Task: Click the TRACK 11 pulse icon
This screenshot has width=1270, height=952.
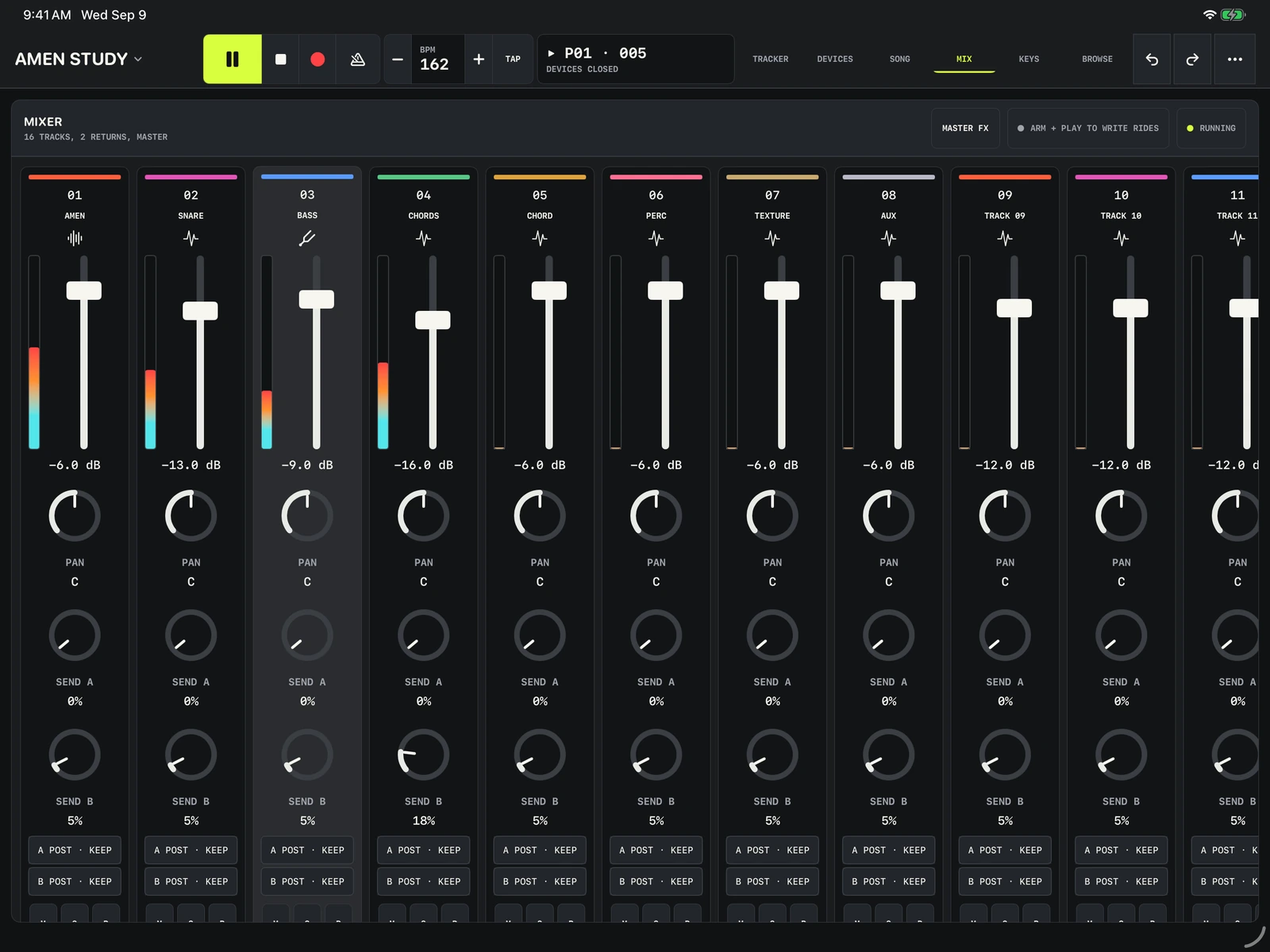Action: 1237,238
